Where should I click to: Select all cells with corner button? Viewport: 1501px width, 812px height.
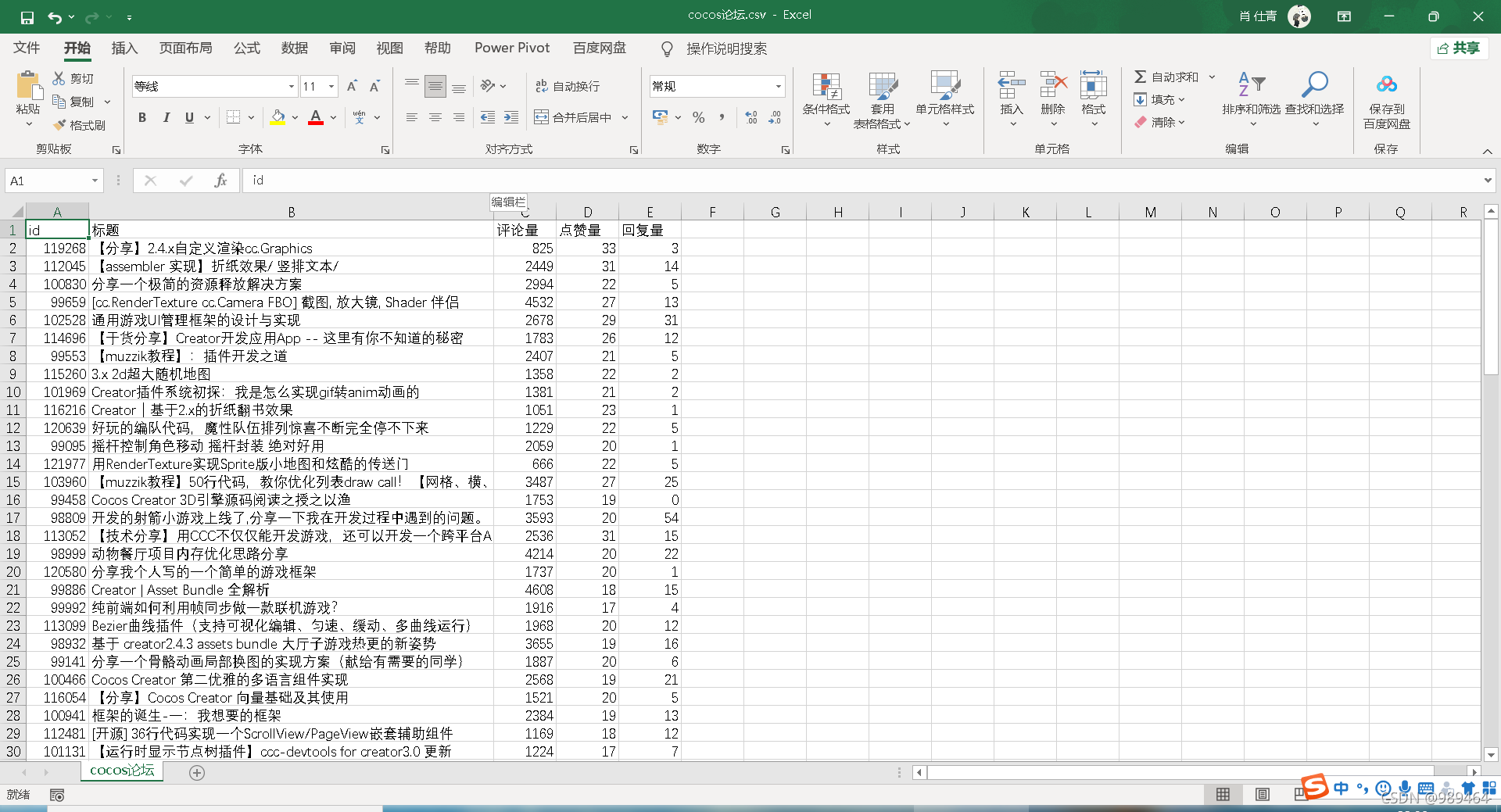click(13, 212)
